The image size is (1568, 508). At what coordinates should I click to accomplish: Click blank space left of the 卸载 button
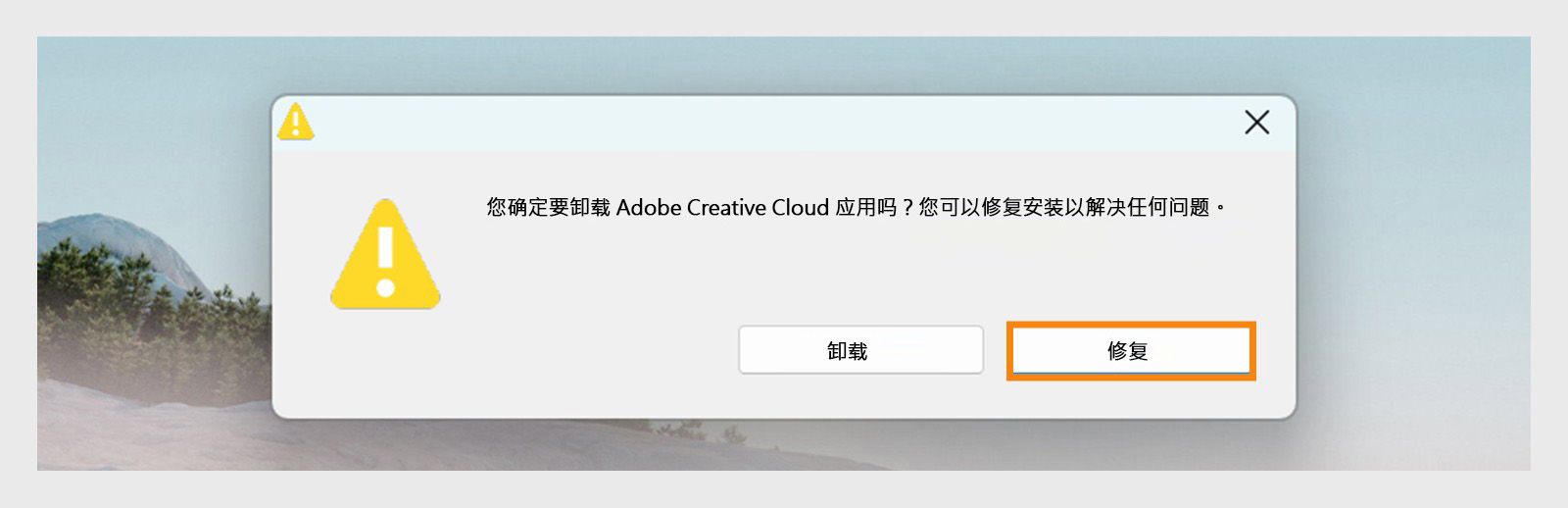[588, 351]
